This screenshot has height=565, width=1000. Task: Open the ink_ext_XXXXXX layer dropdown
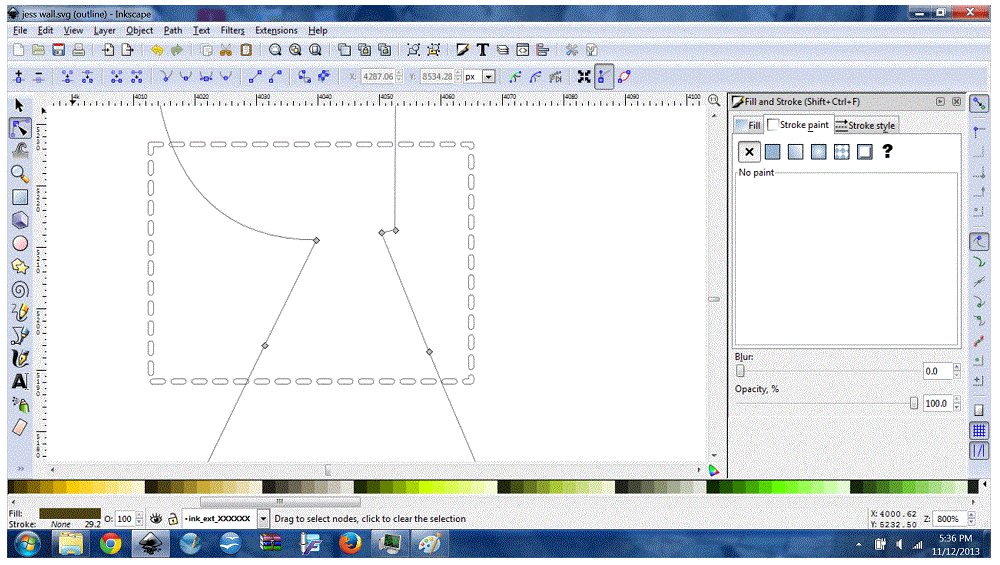click(x=263, y=519)
